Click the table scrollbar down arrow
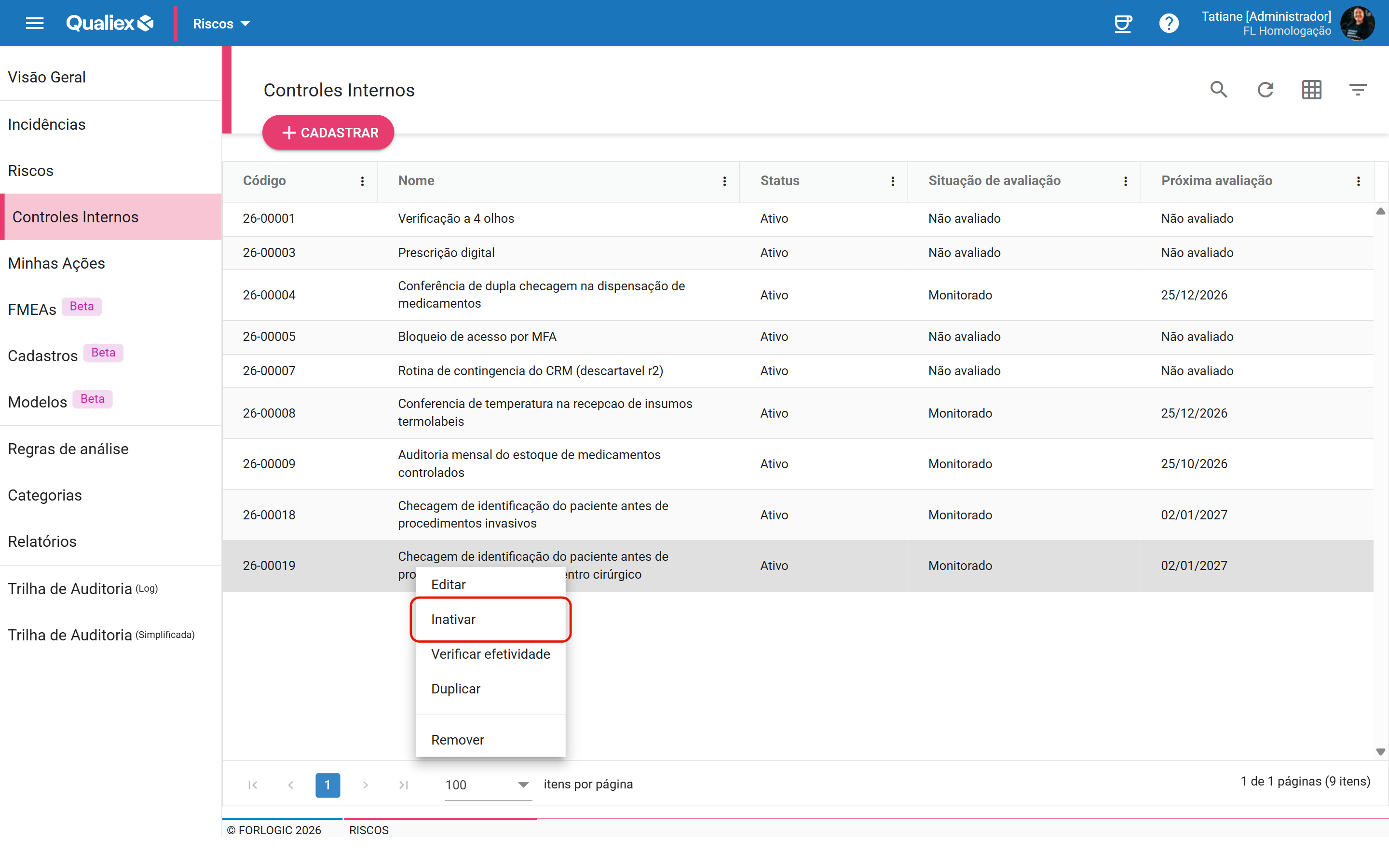 point(1380,752)
